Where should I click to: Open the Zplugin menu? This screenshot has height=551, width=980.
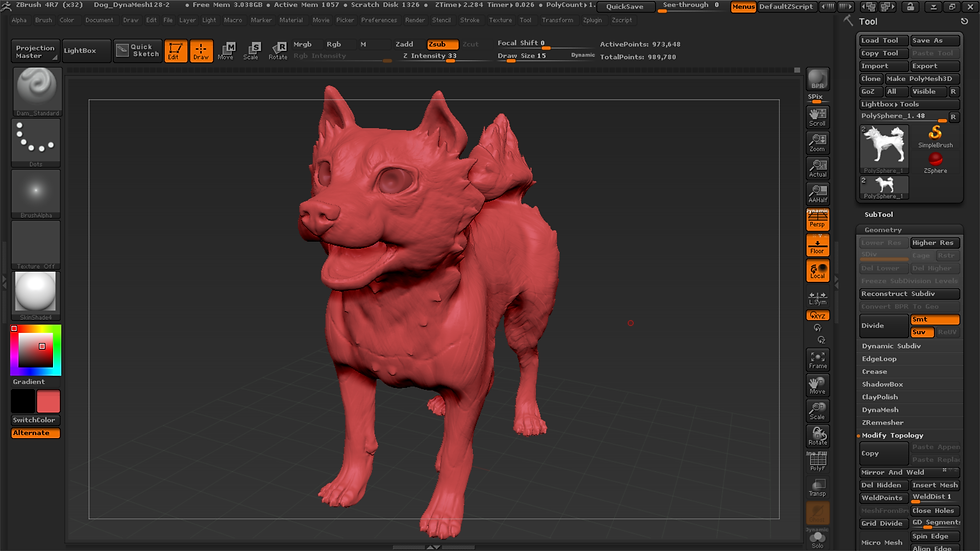click(592, 20)
